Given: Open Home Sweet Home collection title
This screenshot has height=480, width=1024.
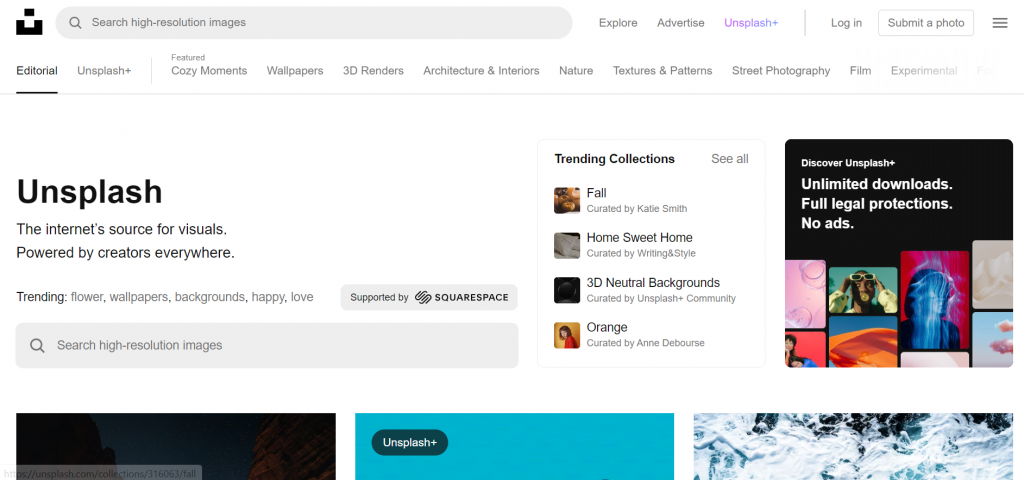Looking at the screenshot, I should point(639,238).
